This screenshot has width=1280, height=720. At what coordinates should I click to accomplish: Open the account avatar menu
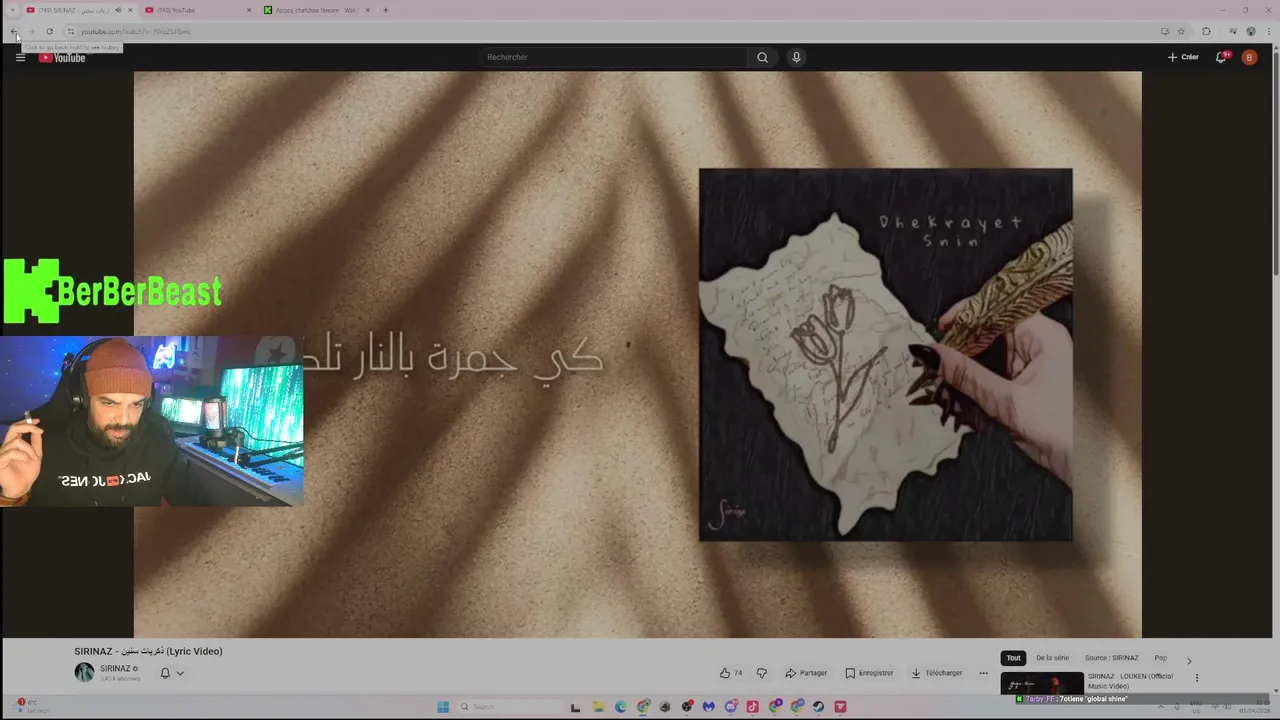[1249, 57]
